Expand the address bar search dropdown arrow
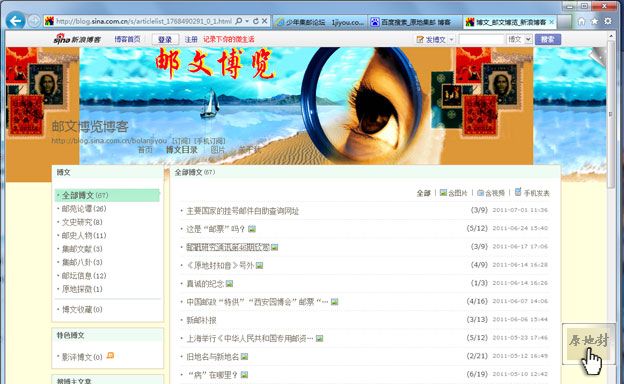Screen dimensions: 624x384 247,21
